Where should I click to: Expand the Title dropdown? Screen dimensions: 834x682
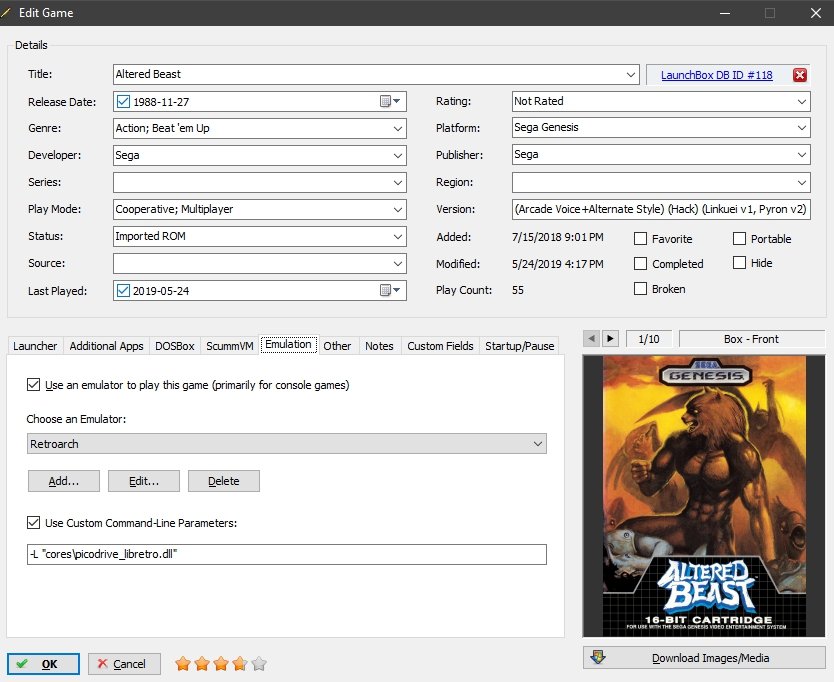pyautogui.click(x=631, y=74)
